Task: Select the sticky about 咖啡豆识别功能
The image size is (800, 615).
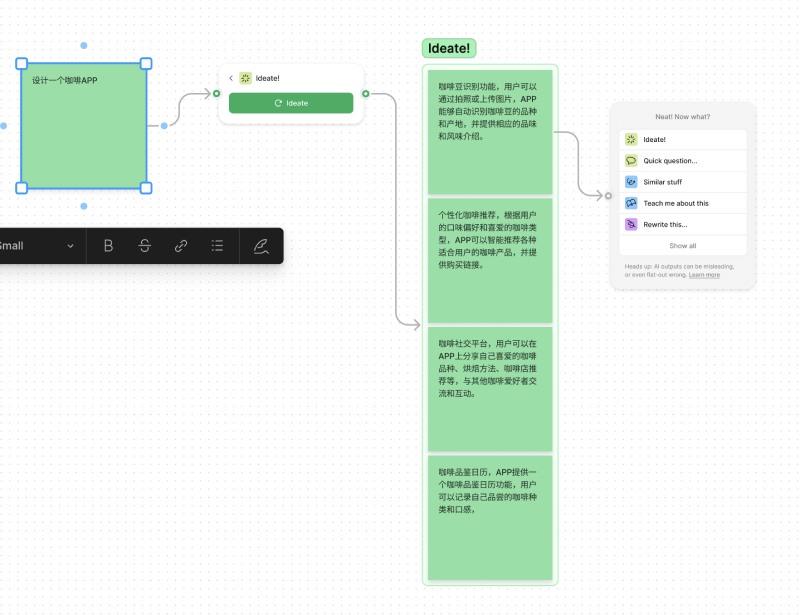Action: point(489,131)
